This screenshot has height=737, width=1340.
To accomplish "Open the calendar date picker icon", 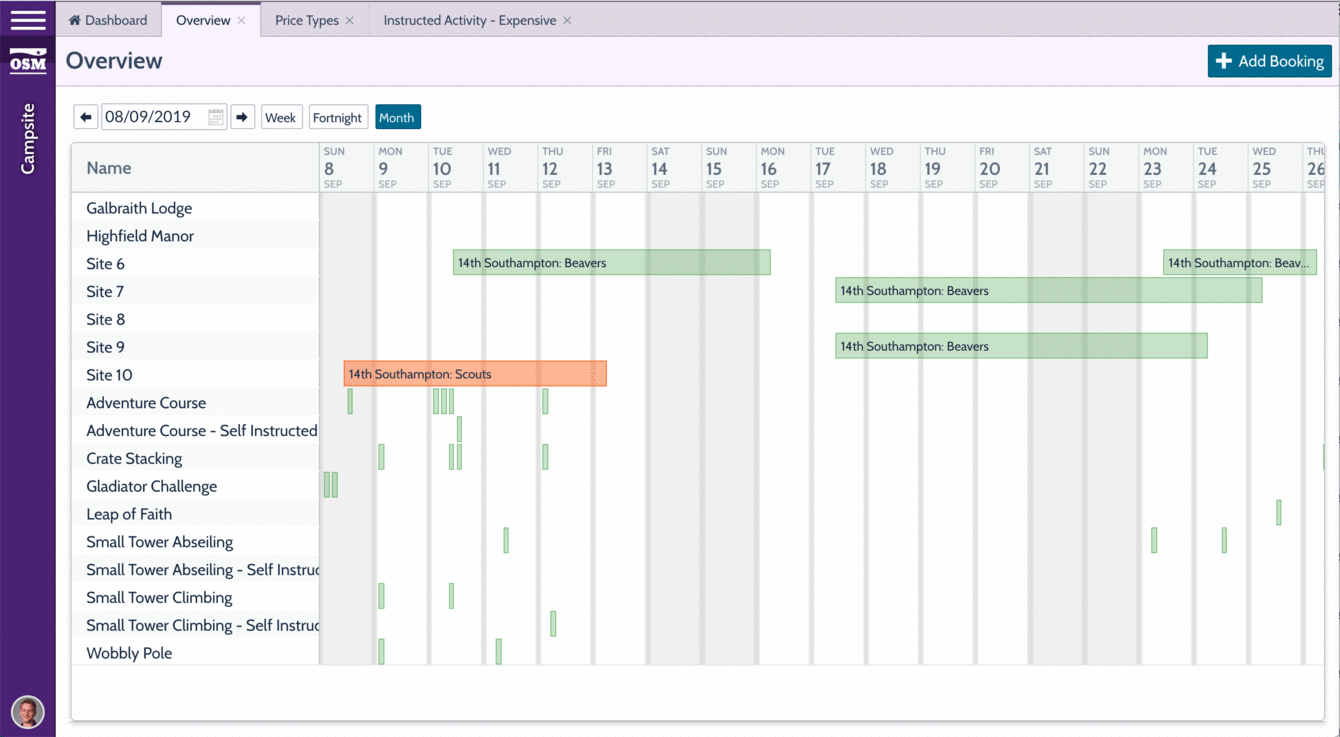I will pyautogui.click(x=215, y=117).
